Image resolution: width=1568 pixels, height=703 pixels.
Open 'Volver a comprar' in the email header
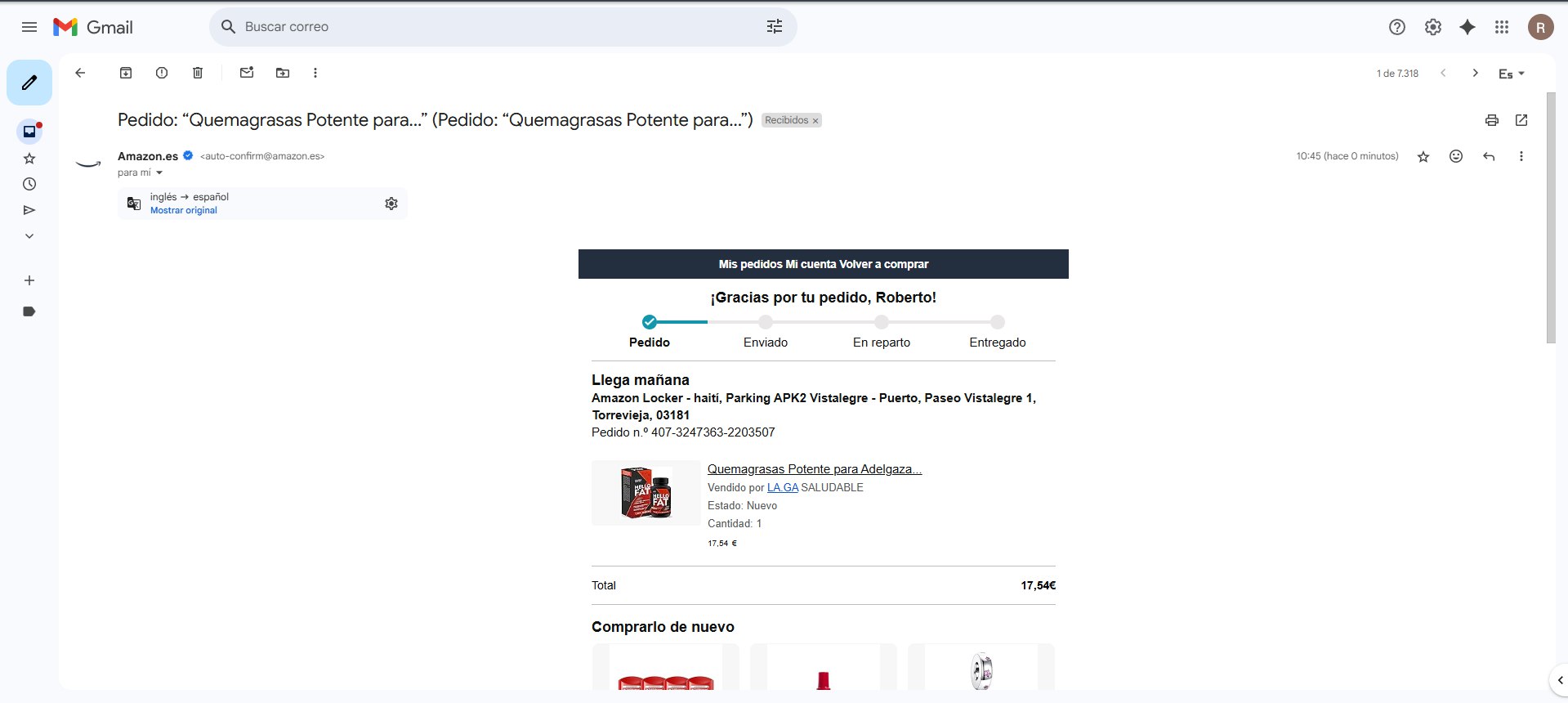click(x=884, y=264)
